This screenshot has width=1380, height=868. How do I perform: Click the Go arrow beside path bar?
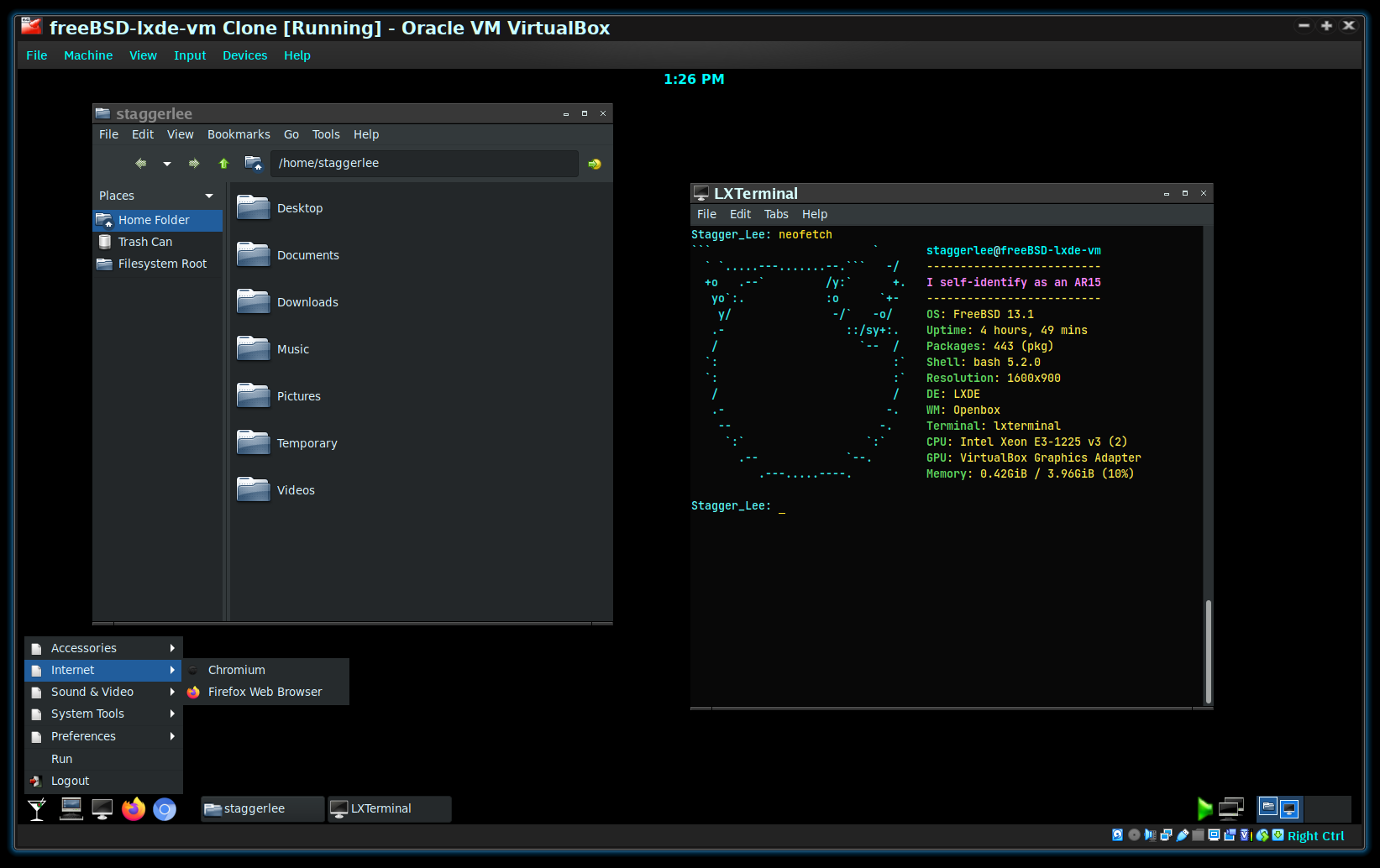[x=595, y=164]
